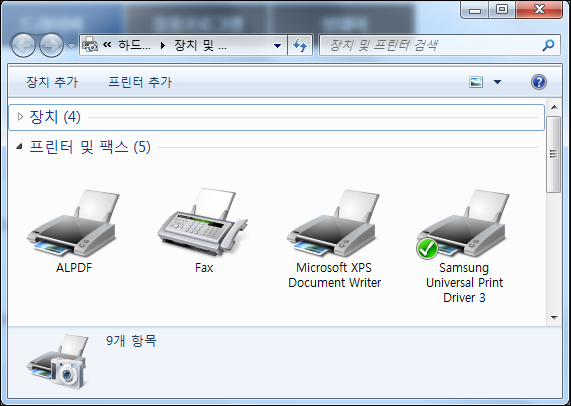
Task: Select the ALPDF printer icon
Action: 74,223
